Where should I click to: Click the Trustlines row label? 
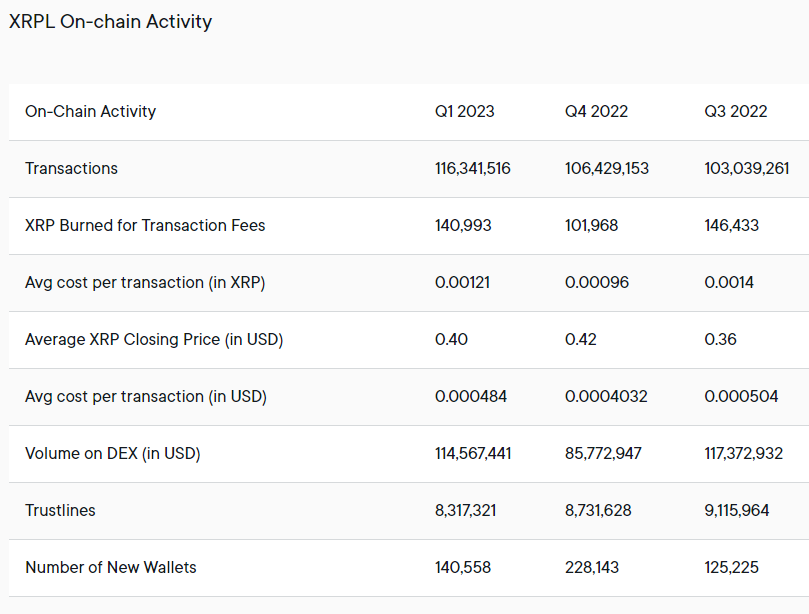tap(60, 510)
